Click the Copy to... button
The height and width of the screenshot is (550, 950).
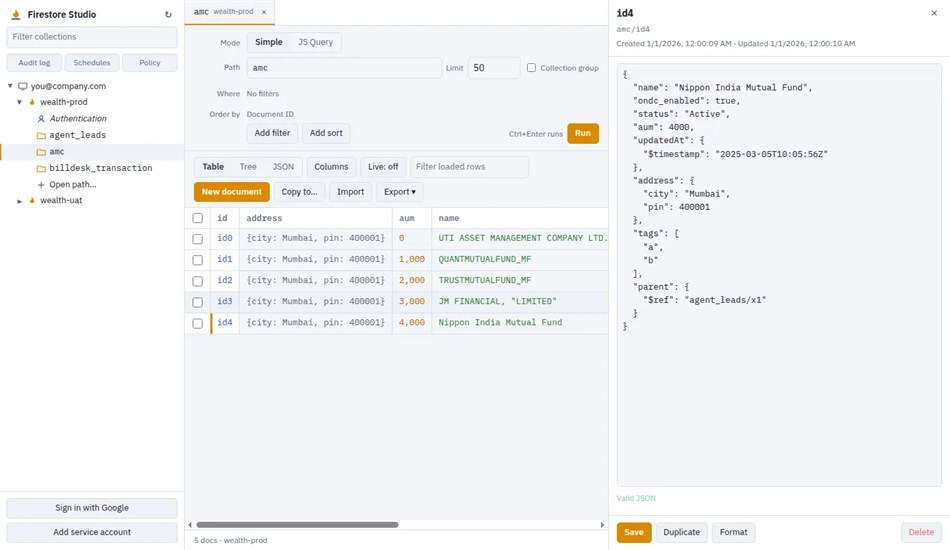pos(299,192)
